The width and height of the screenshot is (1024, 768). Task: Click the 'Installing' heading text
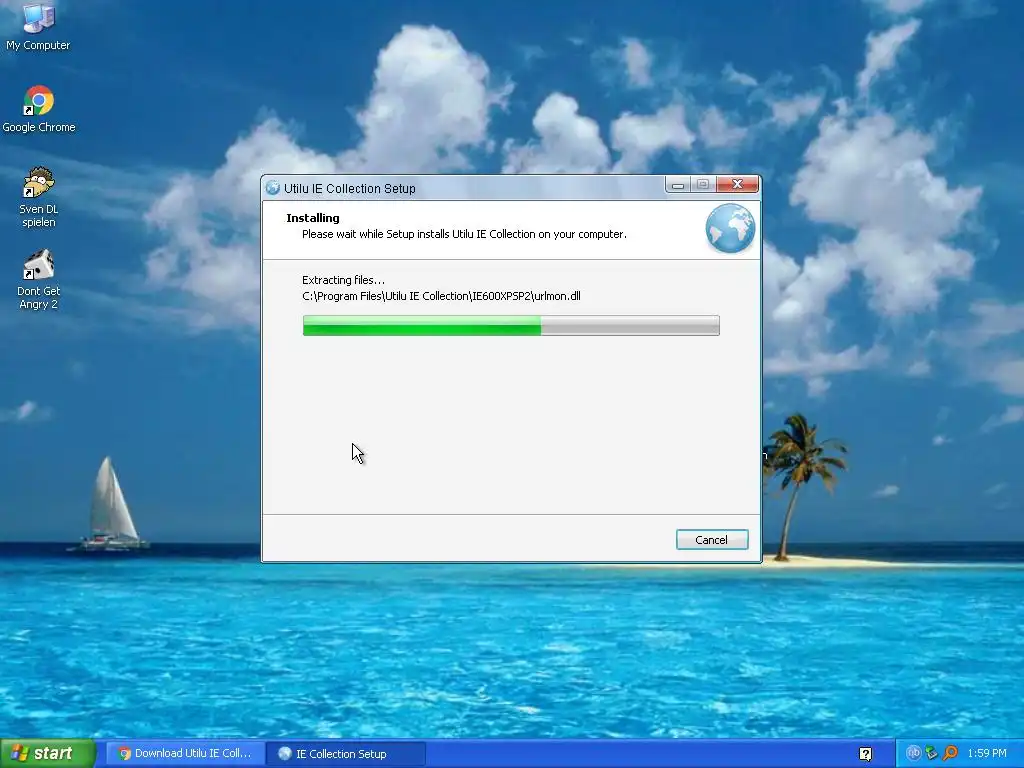pyautogui.click(x=313, y=218)
